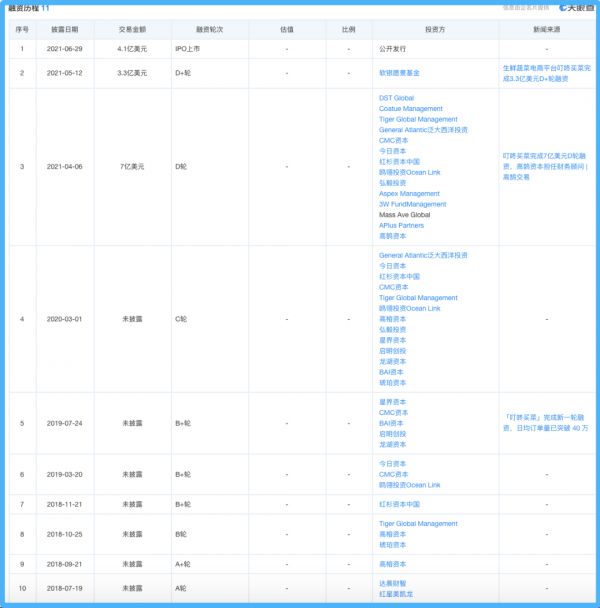This screenshot has width=600, height=608.
Task: Open the APlus Partners investor link
Action: (x=401, y=225)
